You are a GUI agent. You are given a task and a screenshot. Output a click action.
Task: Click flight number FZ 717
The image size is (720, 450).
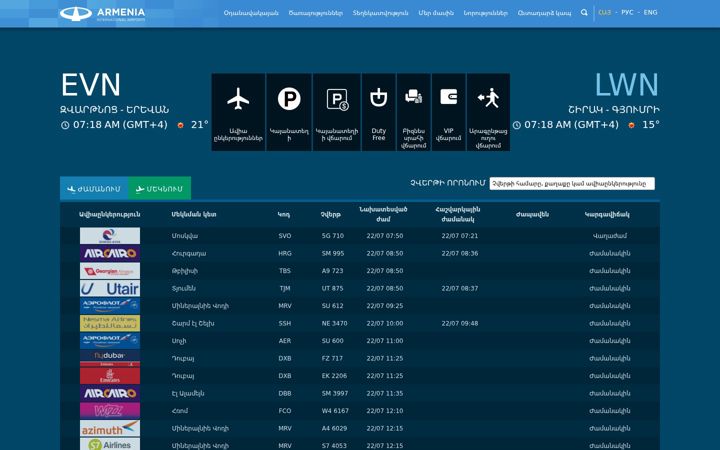tap(332, 358)
